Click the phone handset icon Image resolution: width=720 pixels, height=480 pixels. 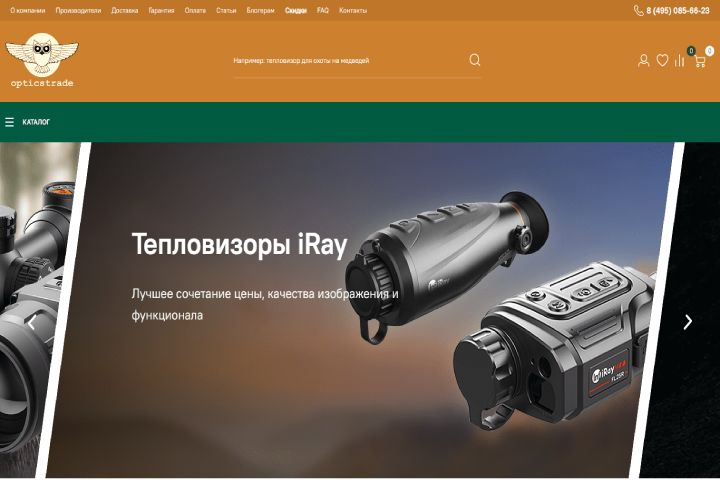[638, 10]
